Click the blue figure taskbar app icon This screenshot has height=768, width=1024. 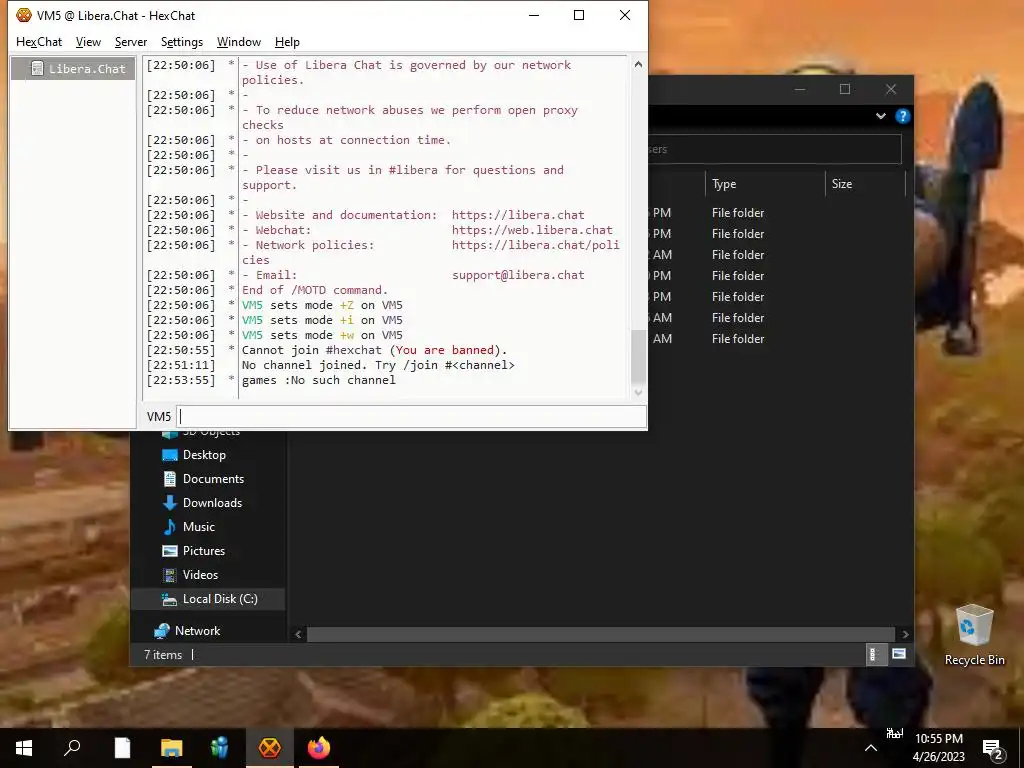[x=220, y=748]
